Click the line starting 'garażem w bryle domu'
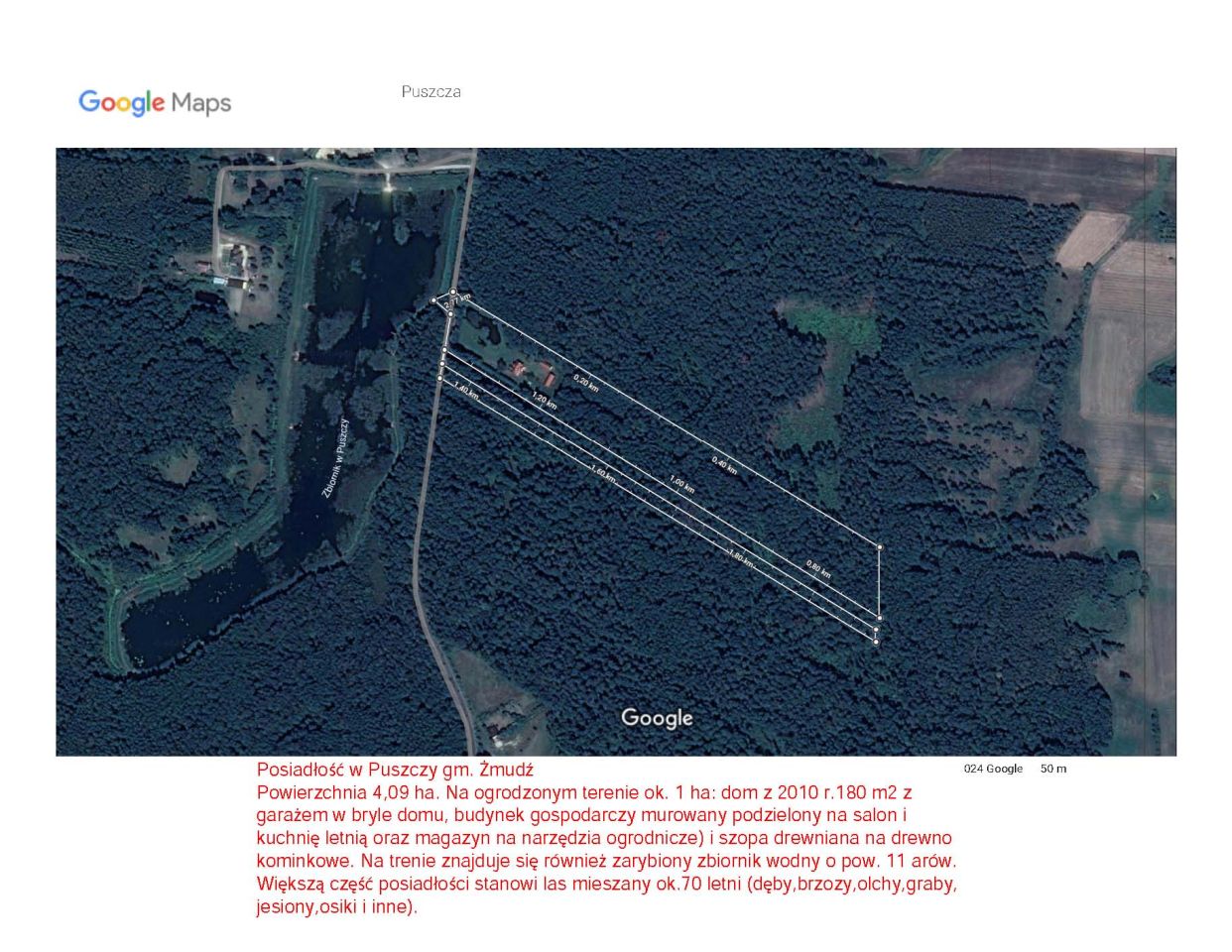 point(582,815)
